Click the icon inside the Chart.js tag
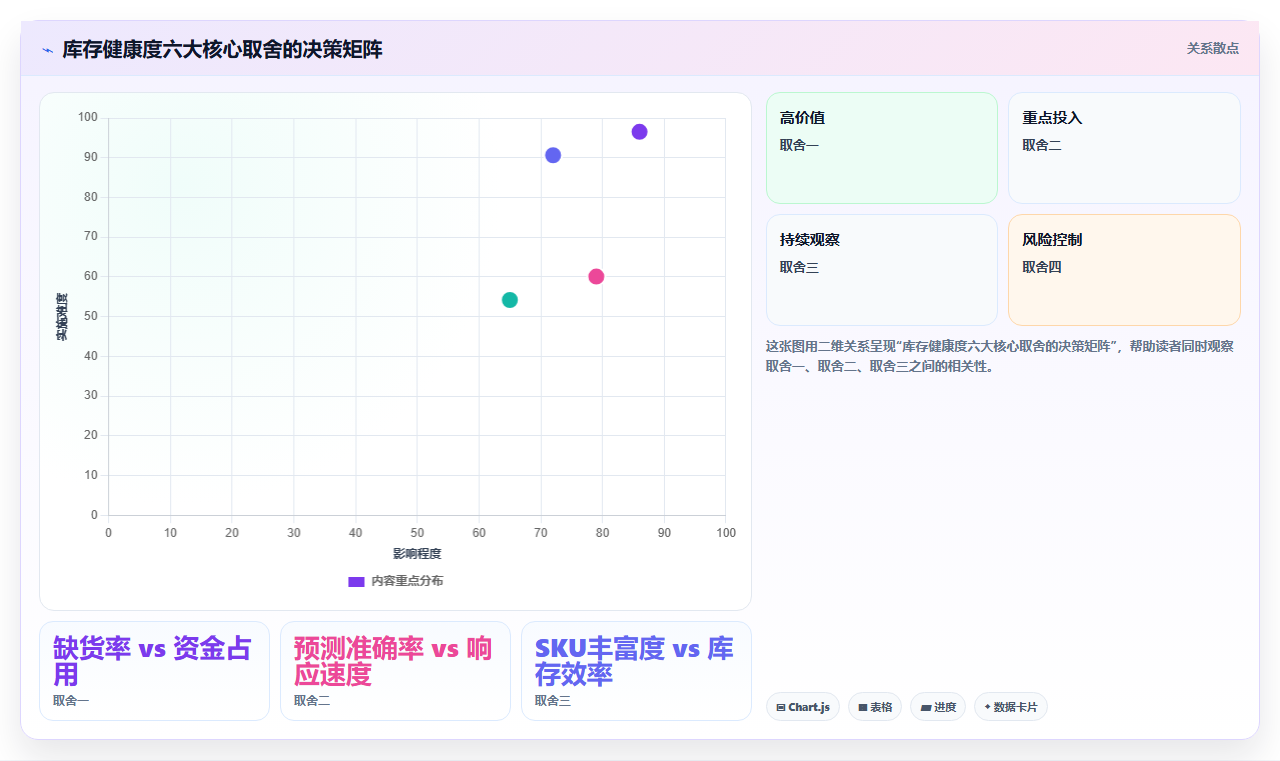The height and width of the screenshot is (761, 1280). click(x=781, y=707)
